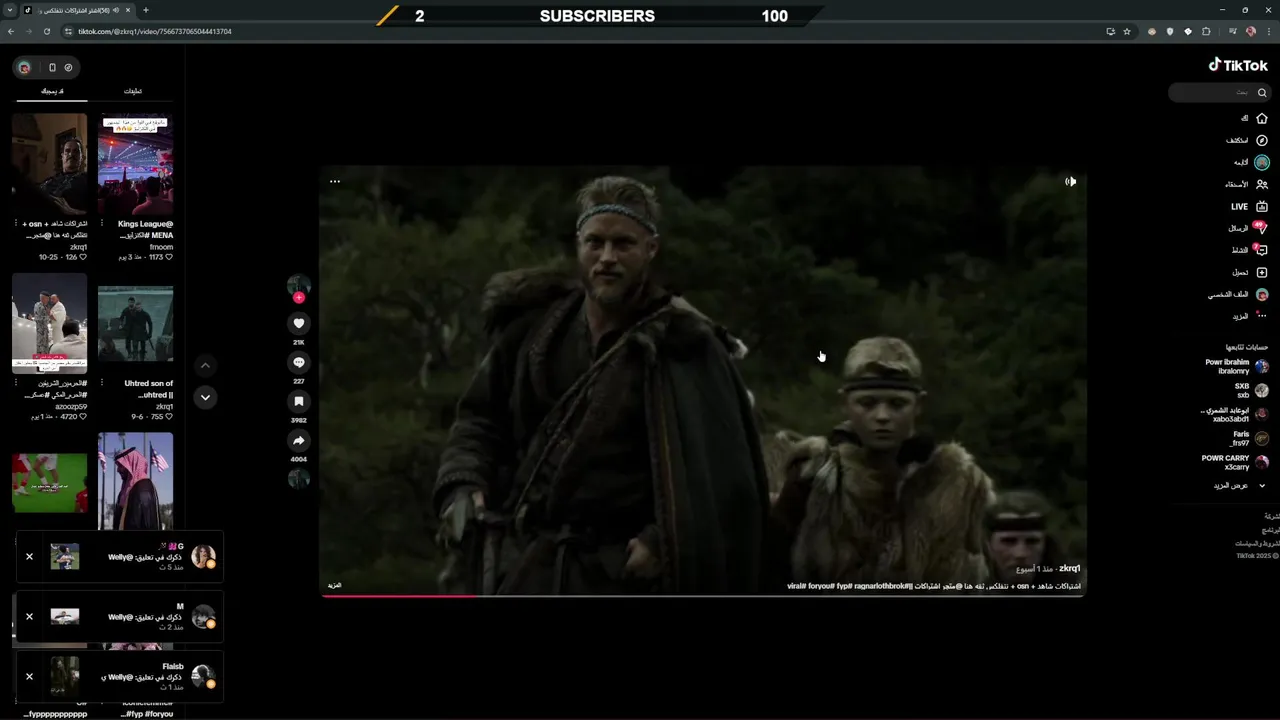Screen dimensions: 1280x720
Task: Open the Uhtred son of uhtred thumbnail
Action: click(x=135, y=323)
